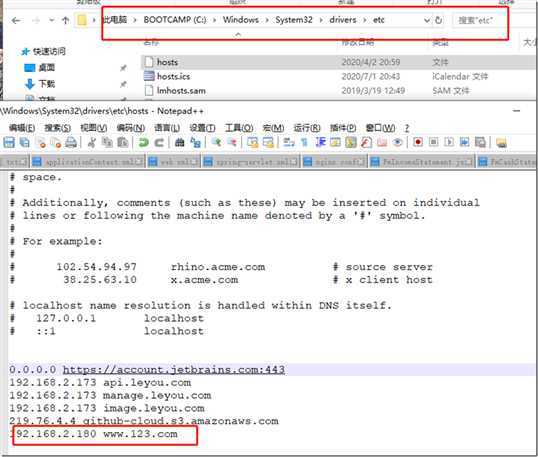Screen dimensions: 538x457
Task: Click Zoom In magnifier icon
Action: click(x=216, y=142)
